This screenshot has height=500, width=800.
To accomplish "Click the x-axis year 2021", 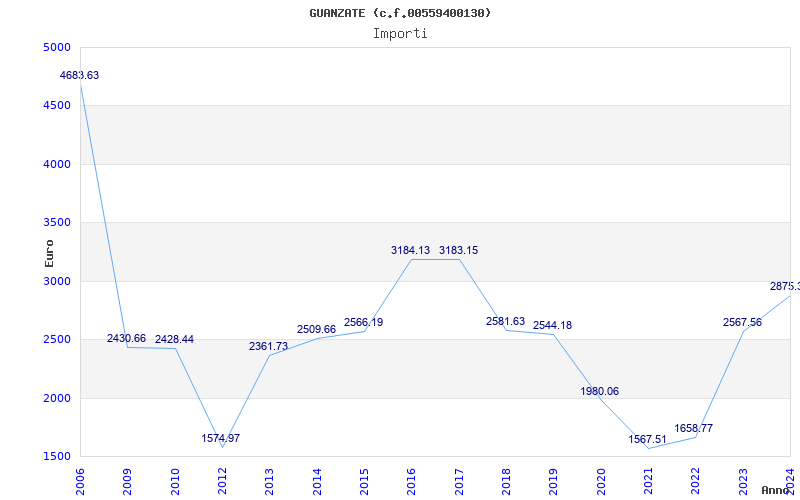I will 648,482.
